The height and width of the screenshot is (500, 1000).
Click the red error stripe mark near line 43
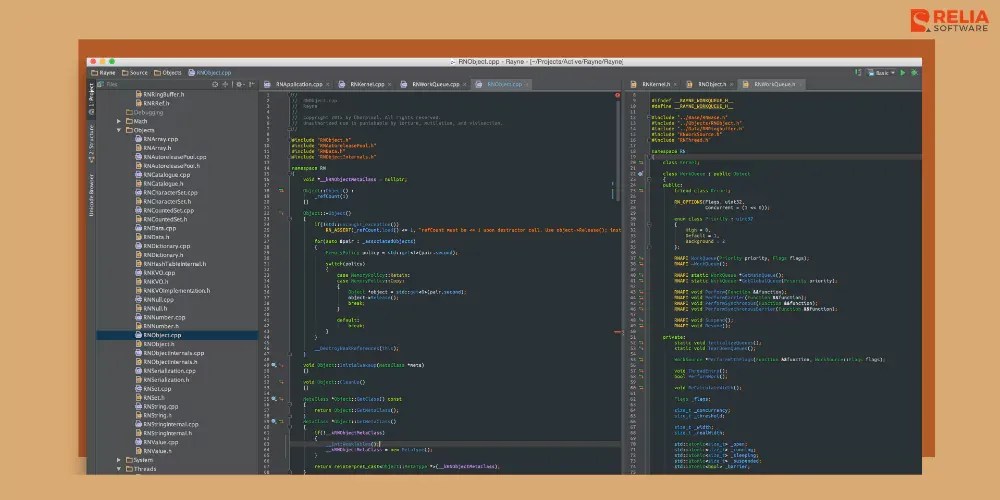point(617,332)
